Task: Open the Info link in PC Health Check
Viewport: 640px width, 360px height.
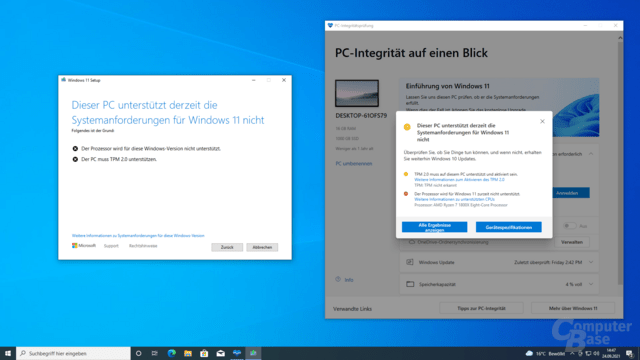Action: tap(349, 280)
